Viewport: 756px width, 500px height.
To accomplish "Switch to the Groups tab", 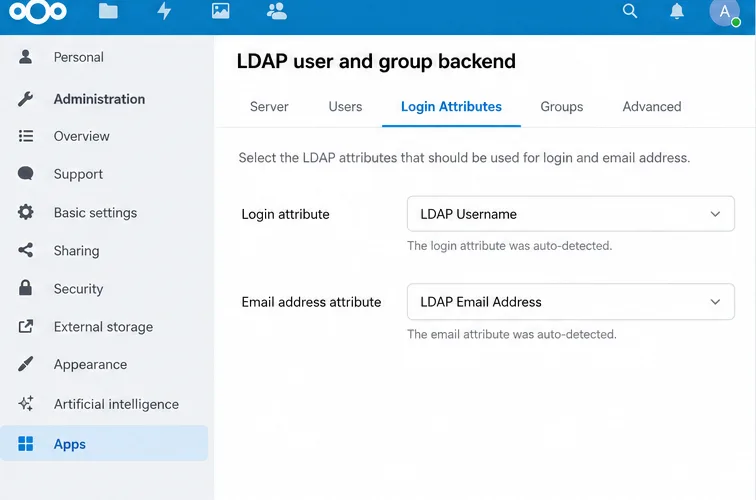I will pos(562,107).
